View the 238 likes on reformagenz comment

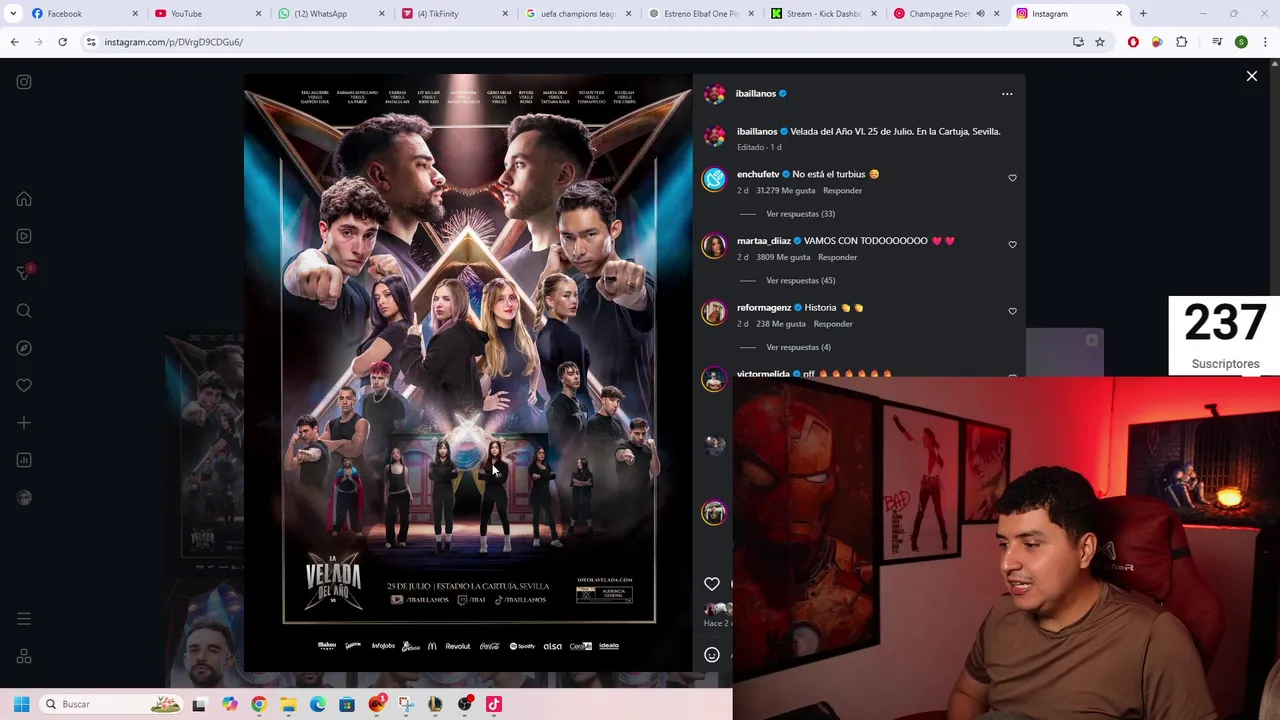(x=781, y=324)
